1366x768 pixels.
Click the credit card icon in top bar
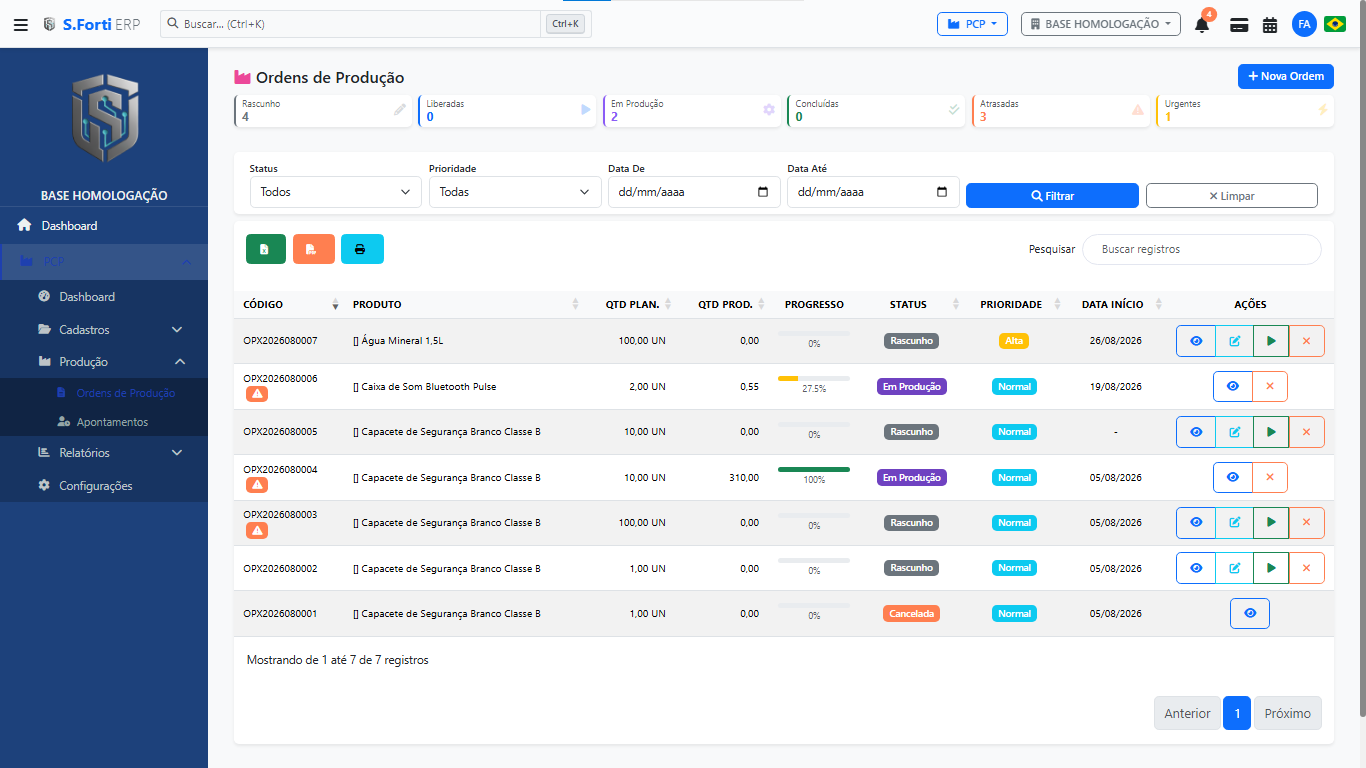click(x=1240, y=25)
